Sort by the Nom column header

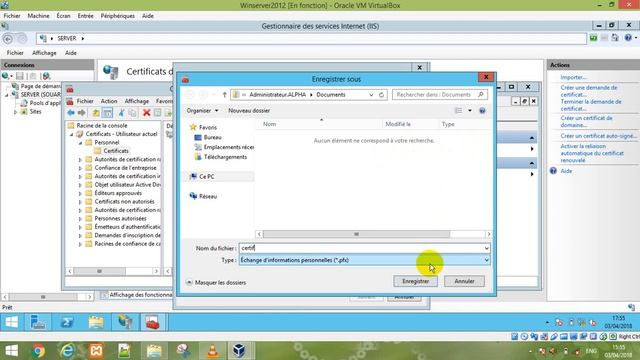tap(269, 124)
